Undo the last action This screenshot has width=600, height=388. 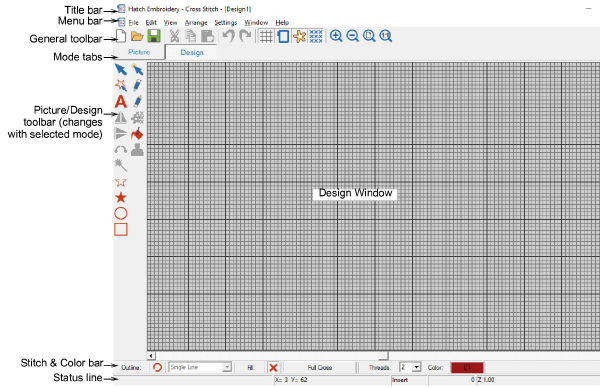coord(228,36)
